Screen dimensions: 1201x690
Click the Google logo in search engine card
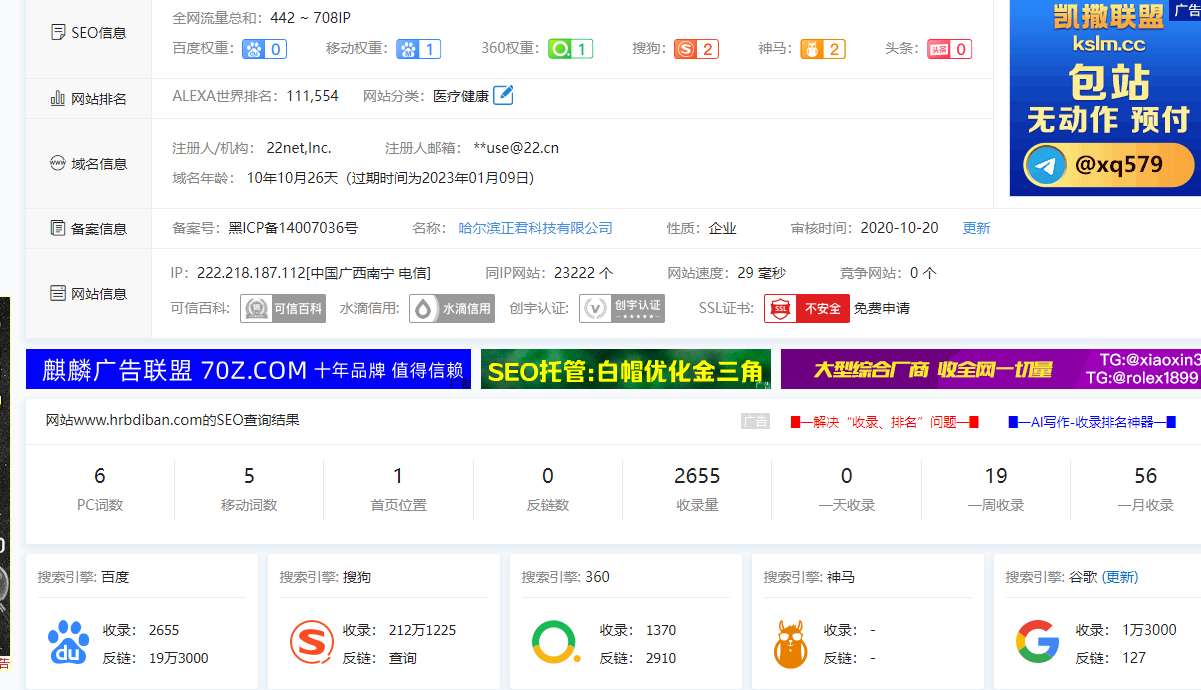(1037, 643)
